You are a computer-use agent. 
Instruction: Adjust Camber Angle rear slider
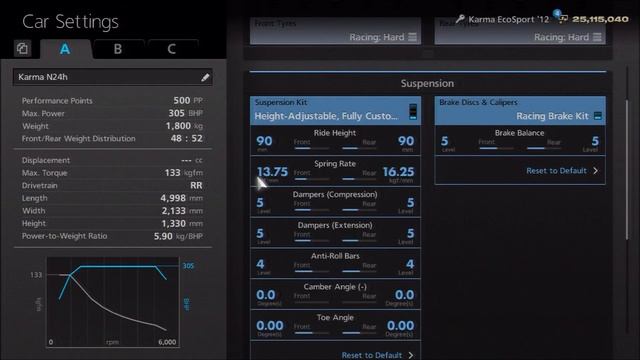click(359, 302)
